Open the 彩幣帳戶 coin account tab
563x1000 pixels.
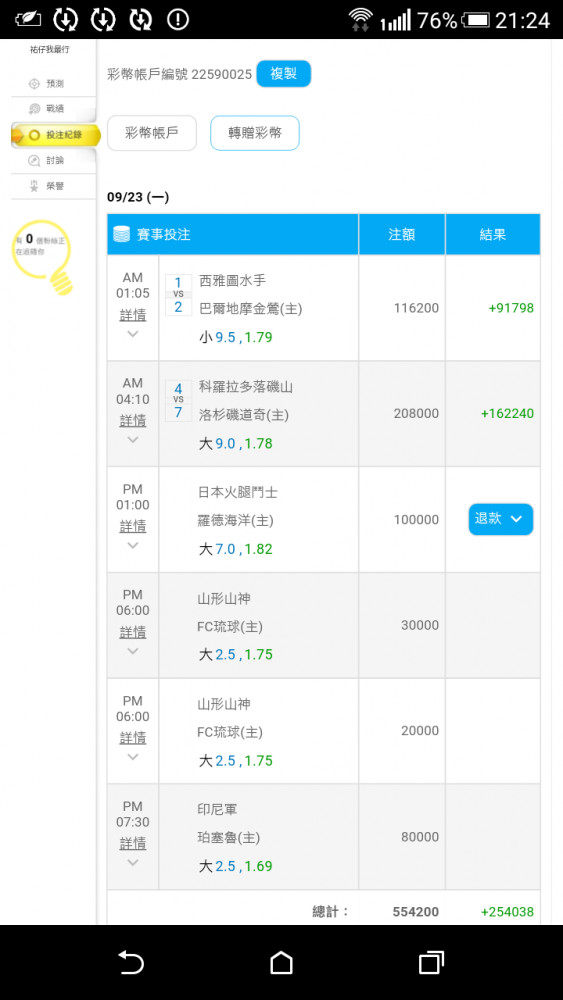[152, 133]
